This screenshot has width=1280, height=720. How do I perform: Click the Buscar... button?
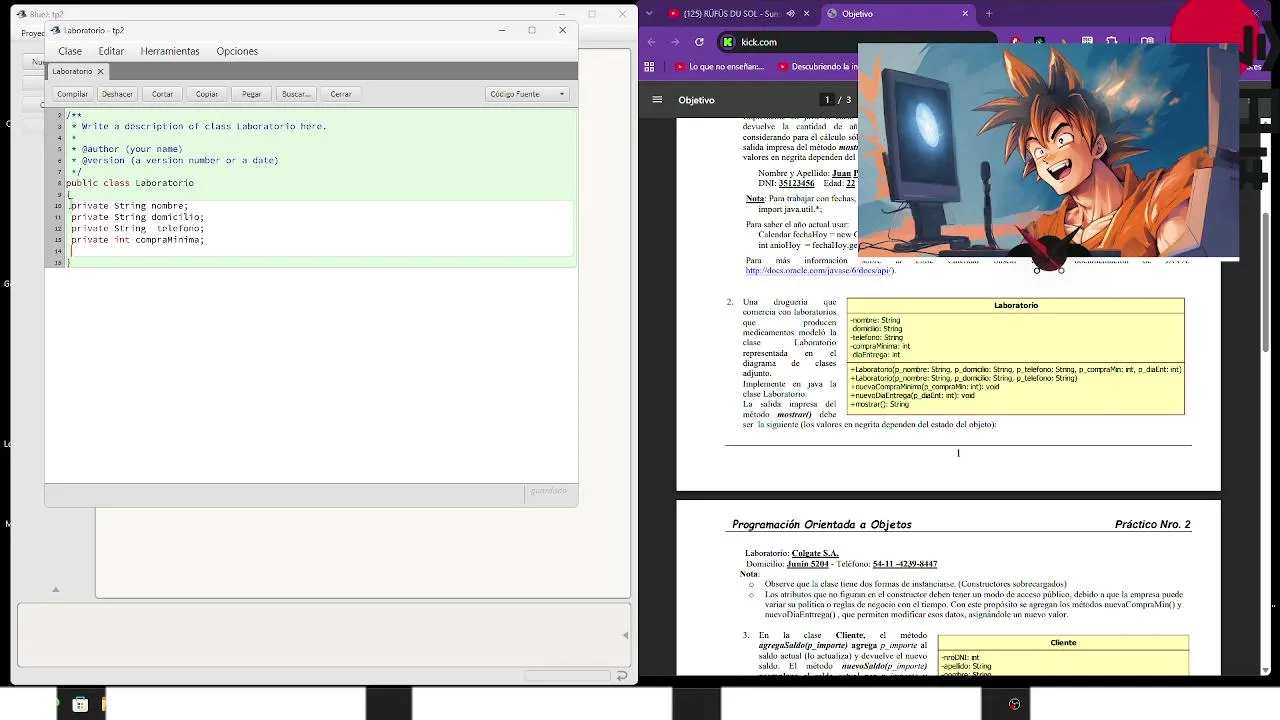(x=295, y=94)
